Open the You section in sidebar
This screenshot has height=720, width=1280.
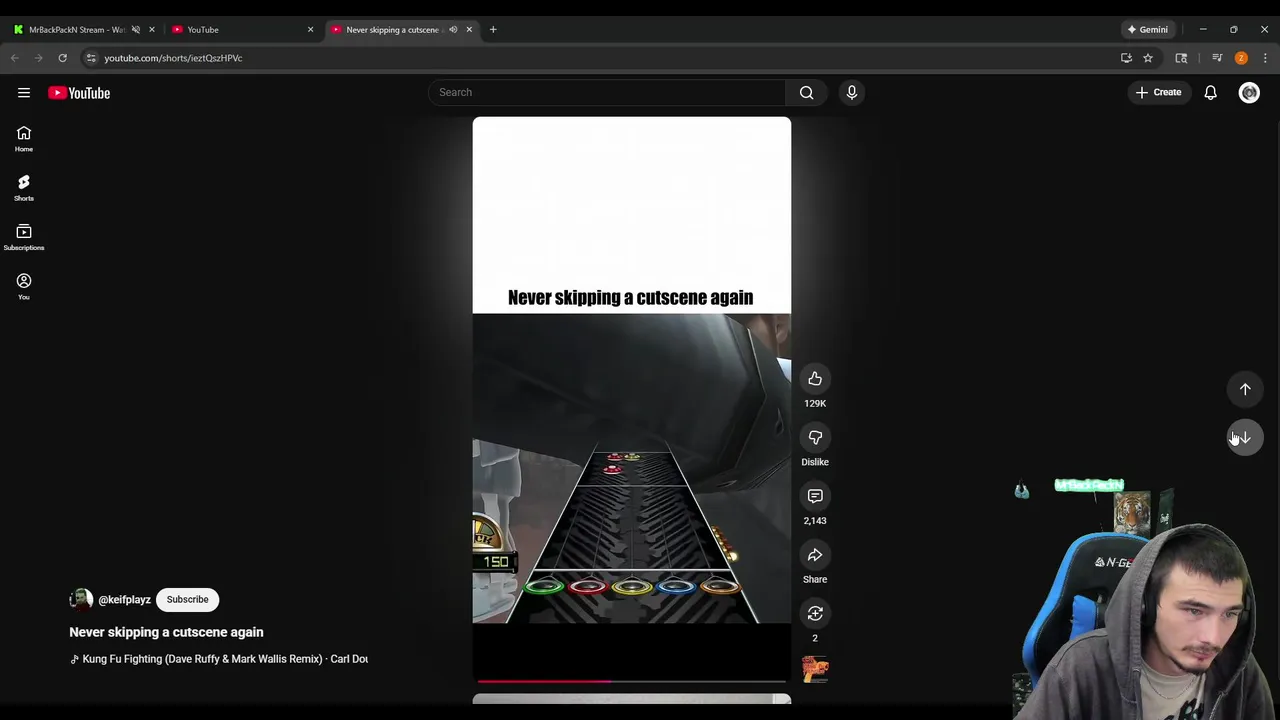[x=24, y=287]
